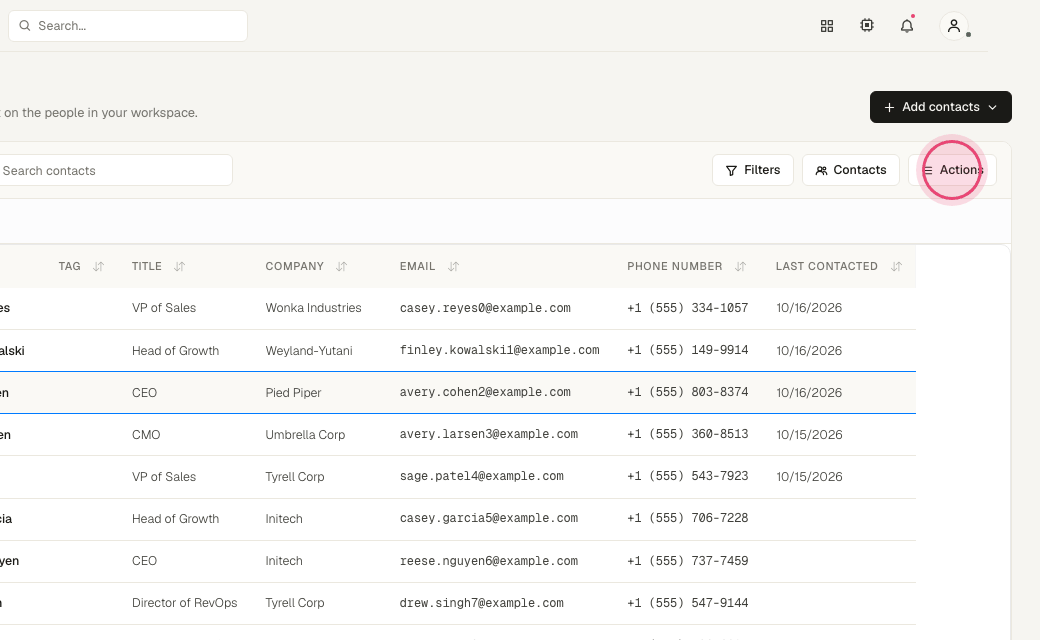1040x640 pixels.
Task: Click phone number +1 (555) 547-9144
Action: point(688,603)
